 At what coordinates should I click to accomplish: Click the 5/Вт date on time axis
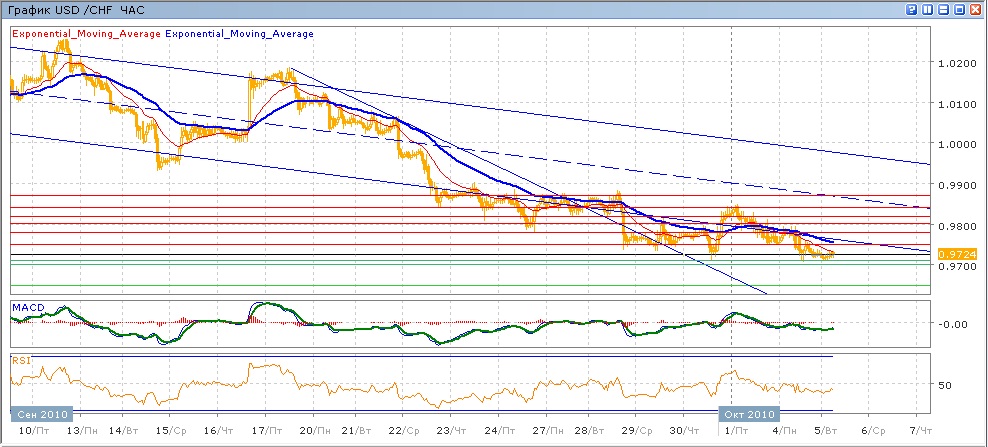tap(822, 429)
